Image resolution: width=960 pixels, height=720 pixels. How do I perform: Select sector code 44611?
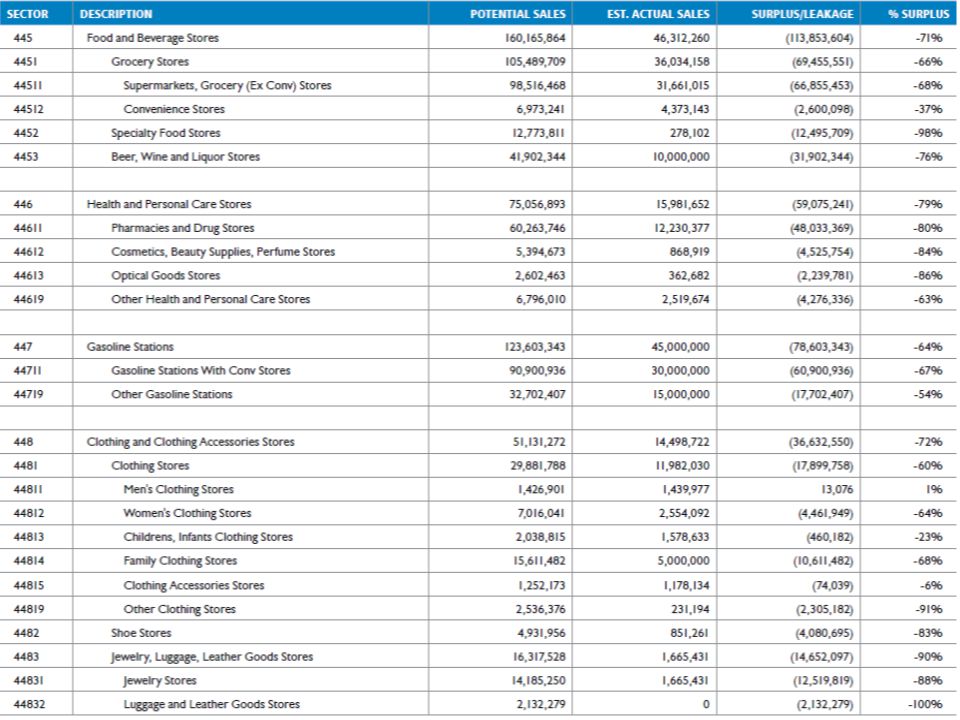pos(29,228)
